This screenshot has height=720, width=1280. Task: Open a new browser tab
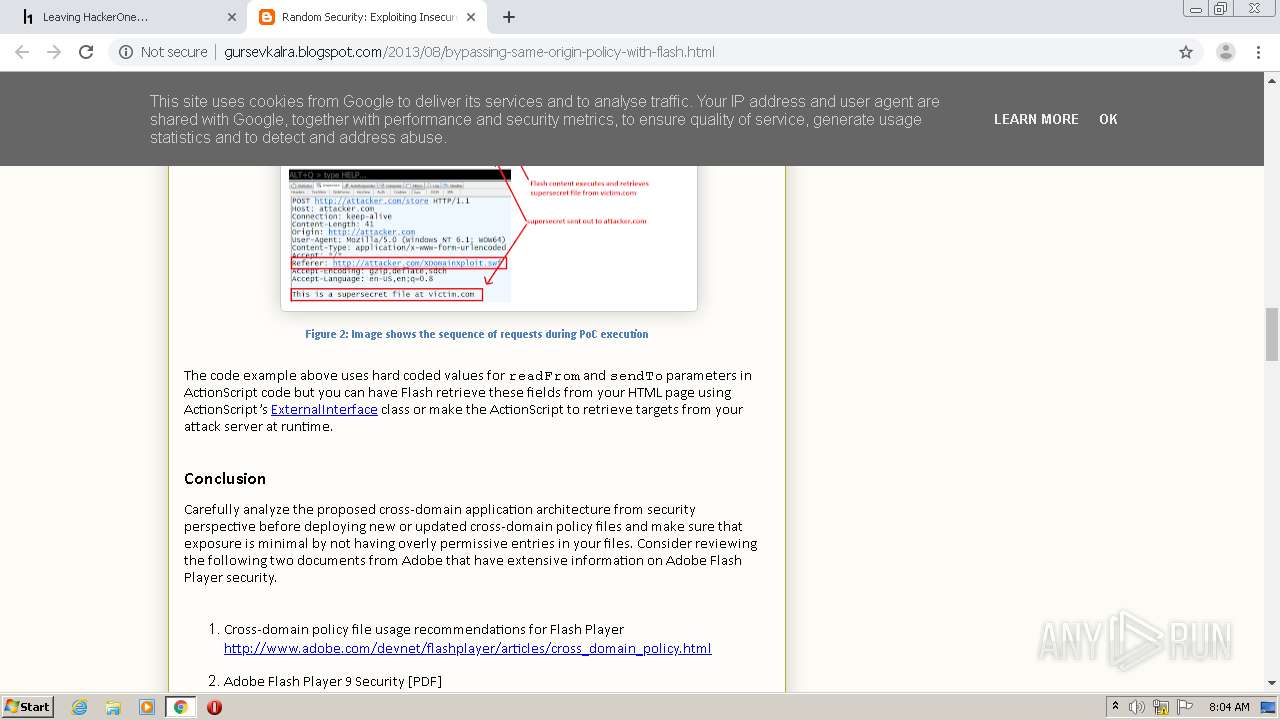click(x=509, y=17)
